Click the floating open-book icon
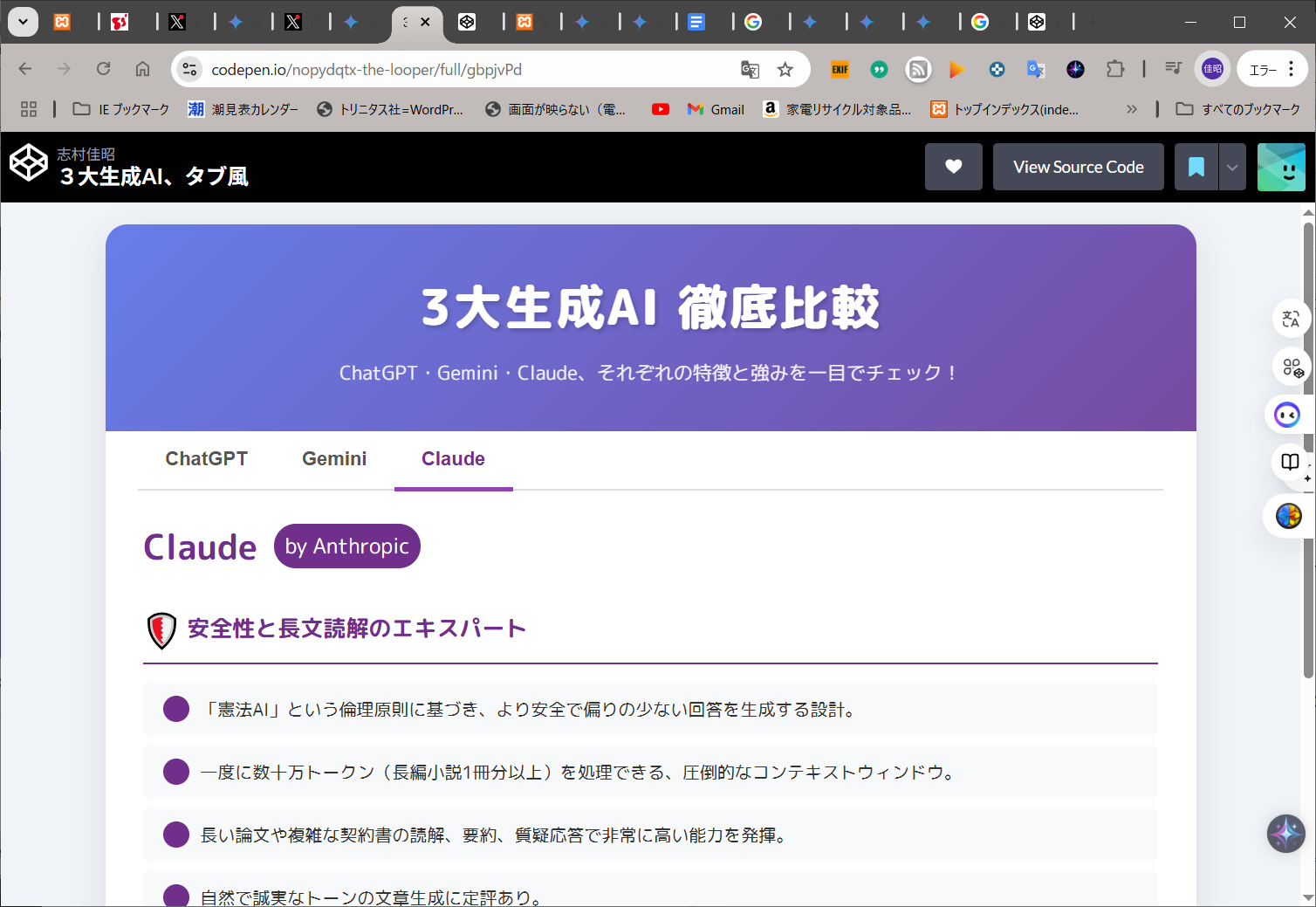The image size is (1316, 907). point(1291,463)
